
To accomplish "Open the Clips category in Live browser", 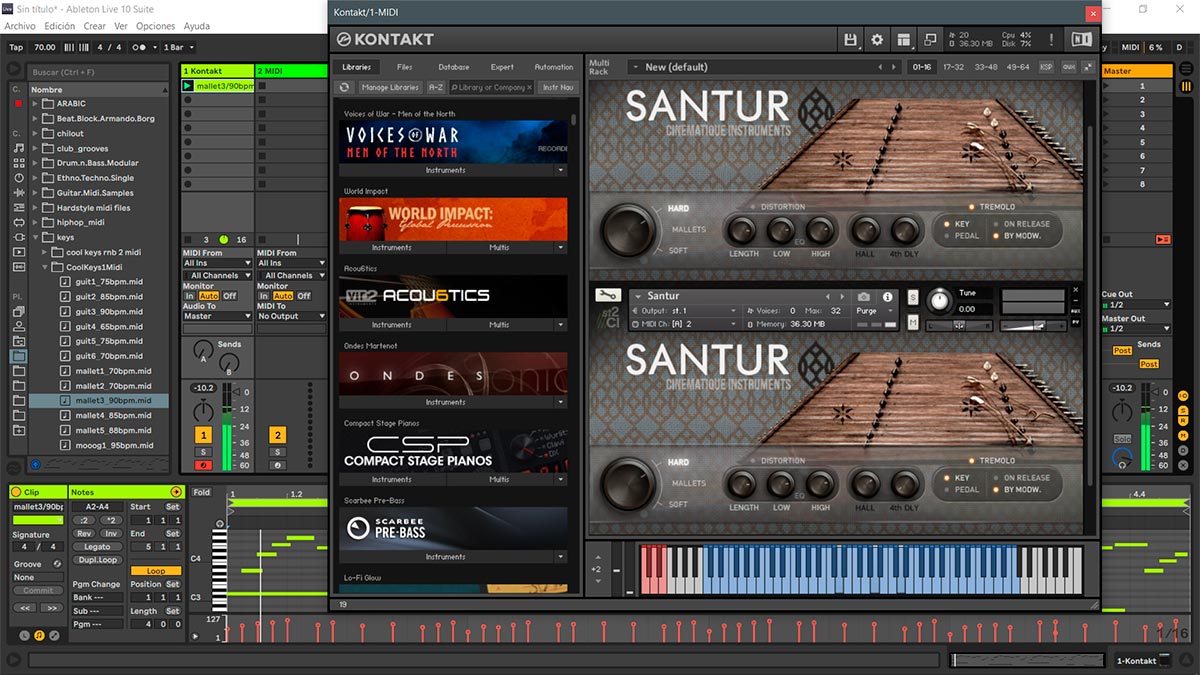I will pyautogui.click(x=19, y=252).
